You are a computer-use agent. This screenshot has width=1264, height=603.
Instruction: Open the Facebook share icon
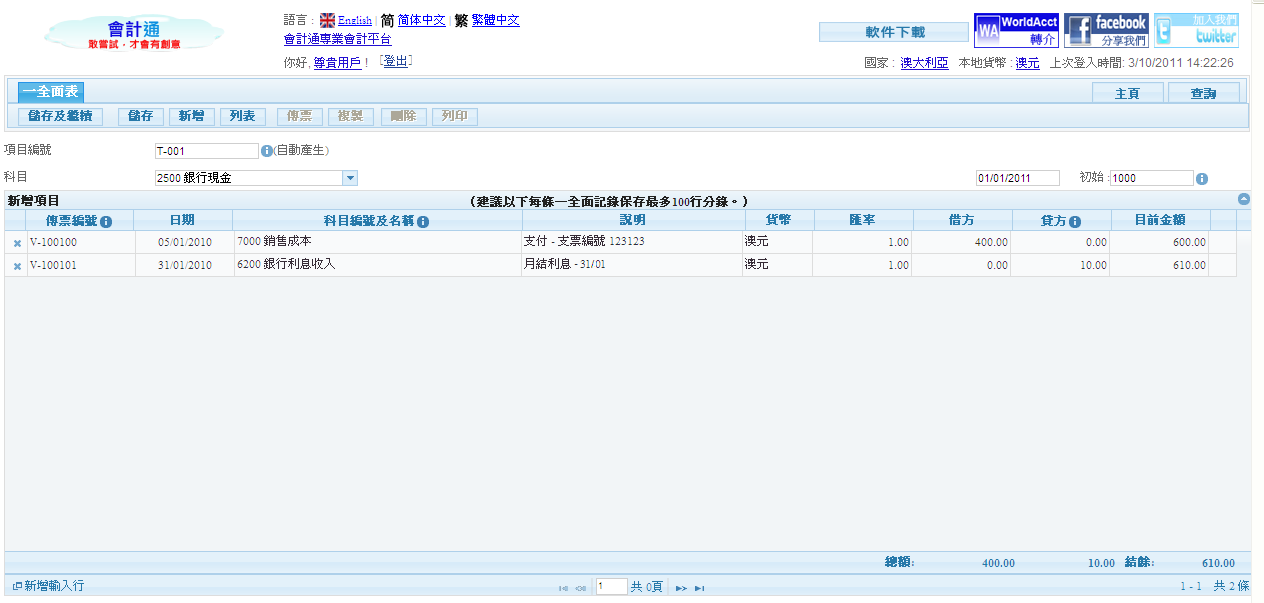click(1105, 30)
